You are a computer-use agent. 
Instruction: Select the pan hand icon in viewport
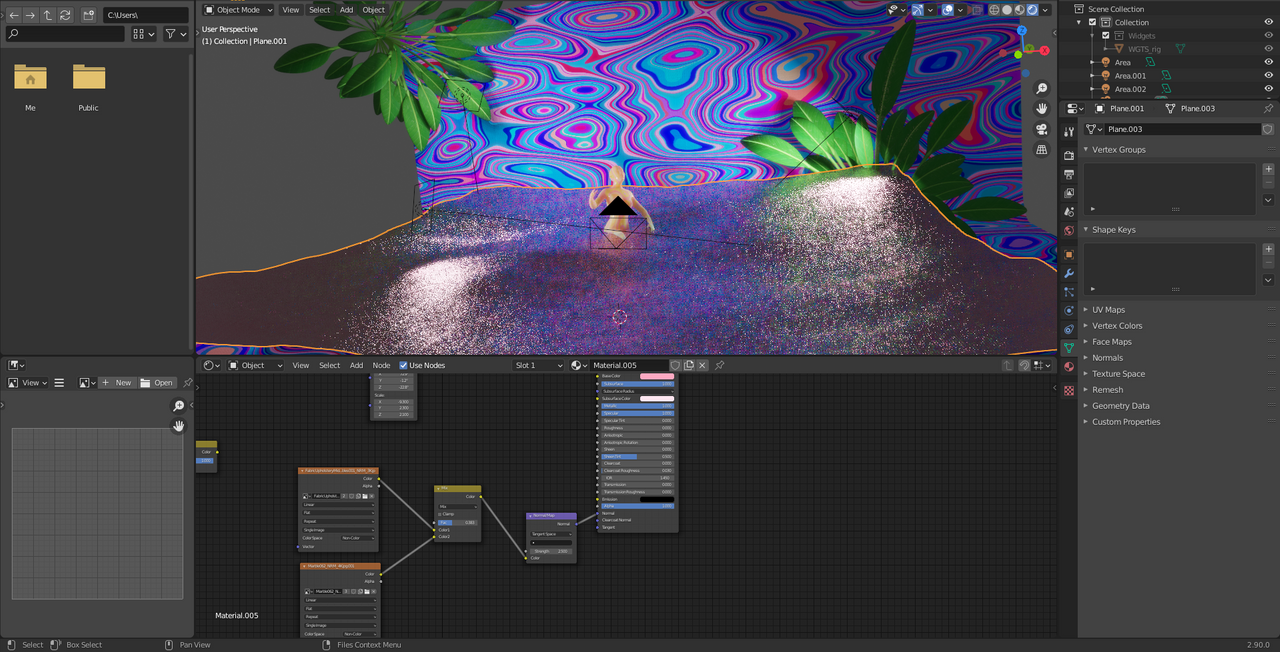[x=1041, y=108]
